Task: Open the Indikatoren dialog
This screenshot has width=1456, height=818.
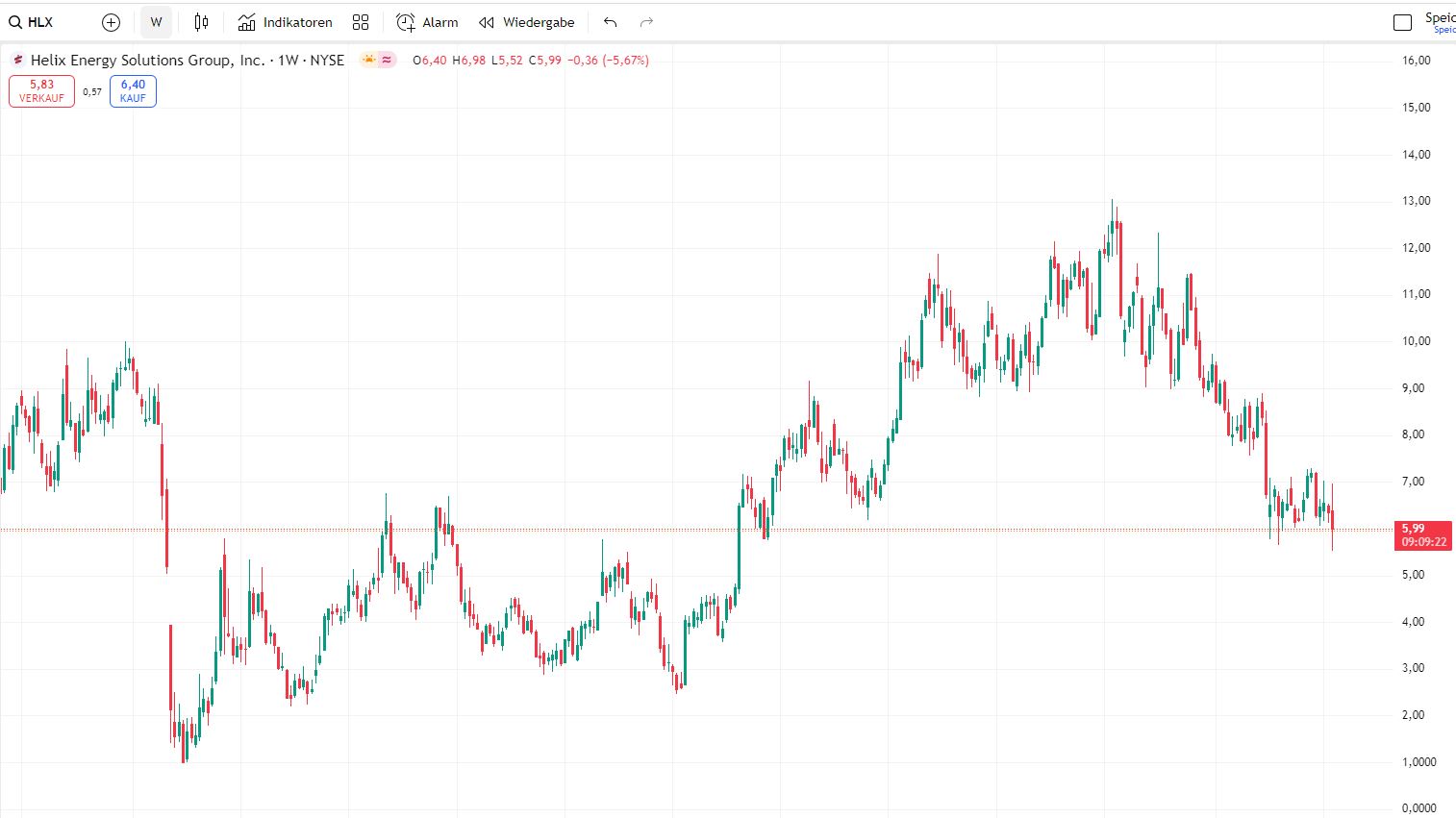Action: 286,22
